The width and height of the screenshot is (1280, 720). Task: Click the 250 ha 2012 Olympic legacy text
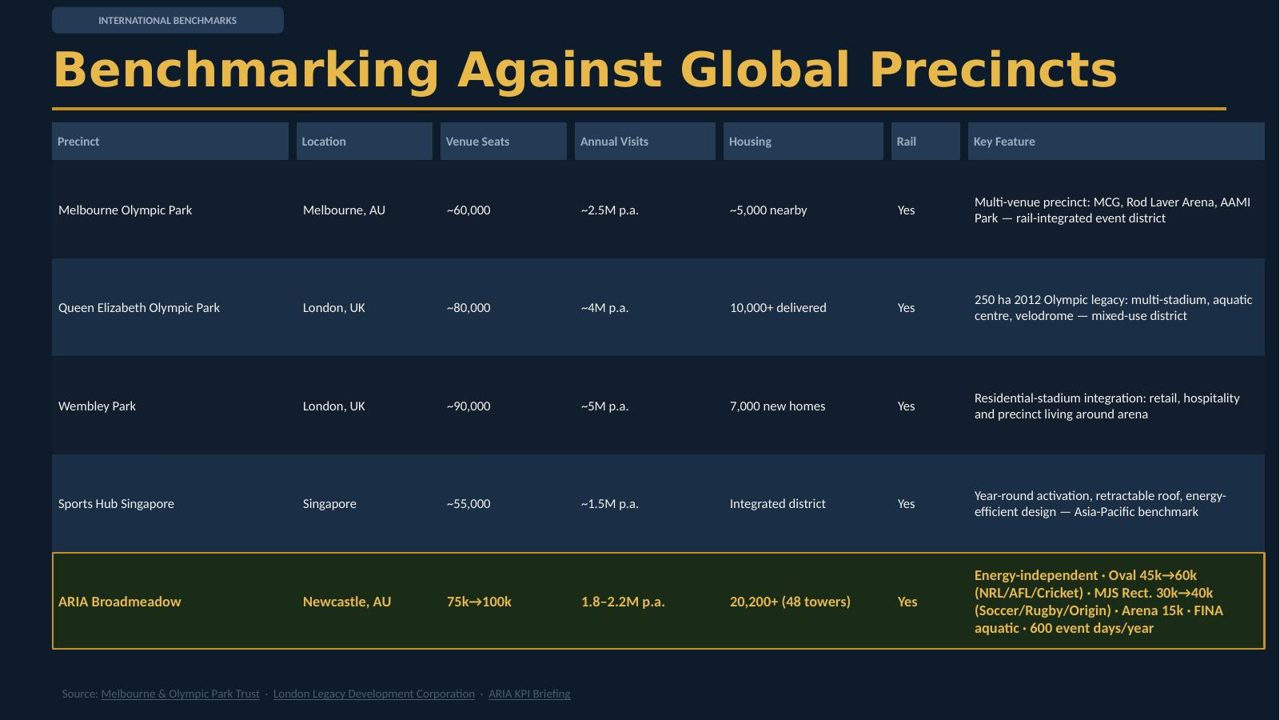tap(1113, 308)
